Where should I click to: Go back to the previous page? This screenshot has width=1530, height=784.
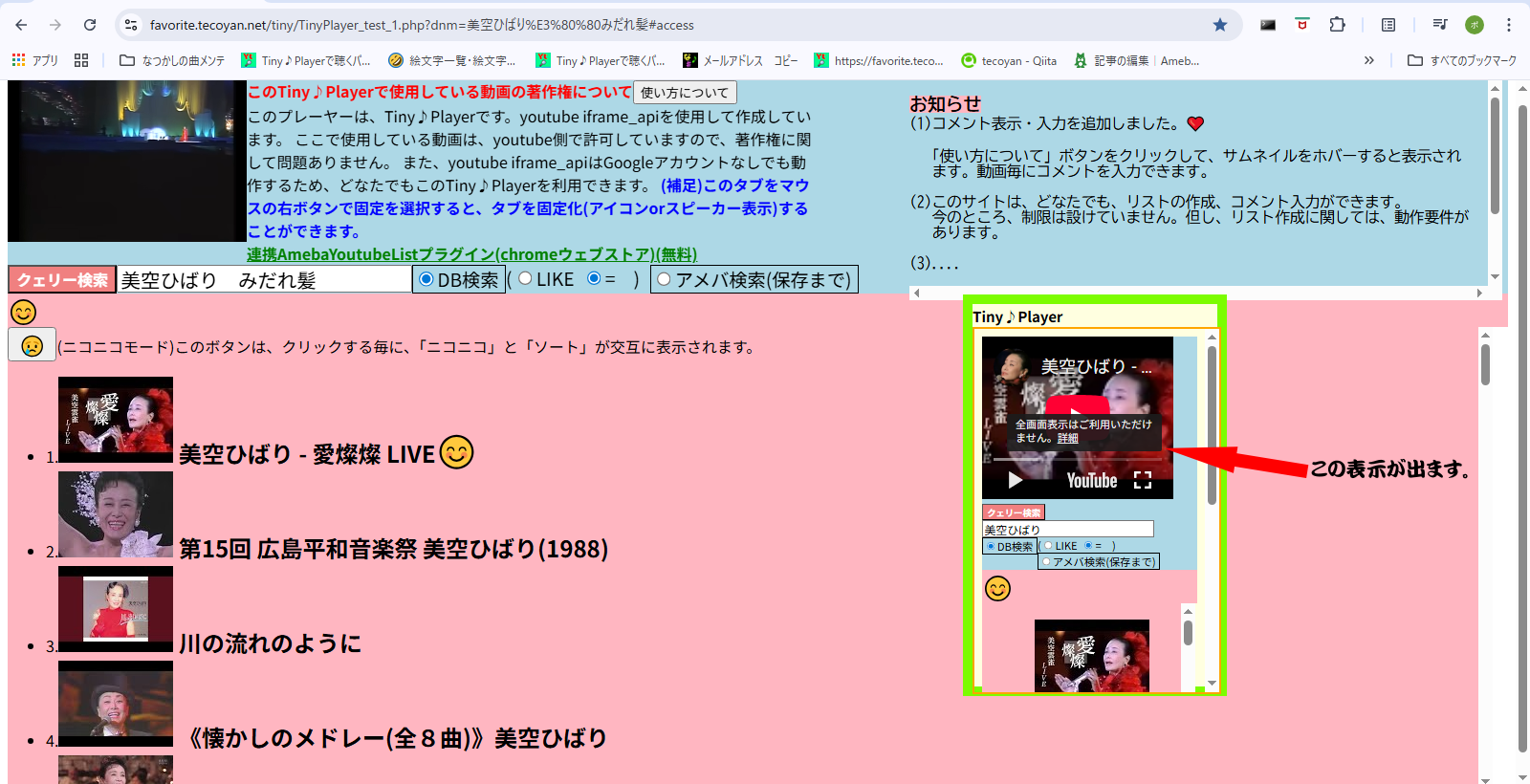[21, 25]
